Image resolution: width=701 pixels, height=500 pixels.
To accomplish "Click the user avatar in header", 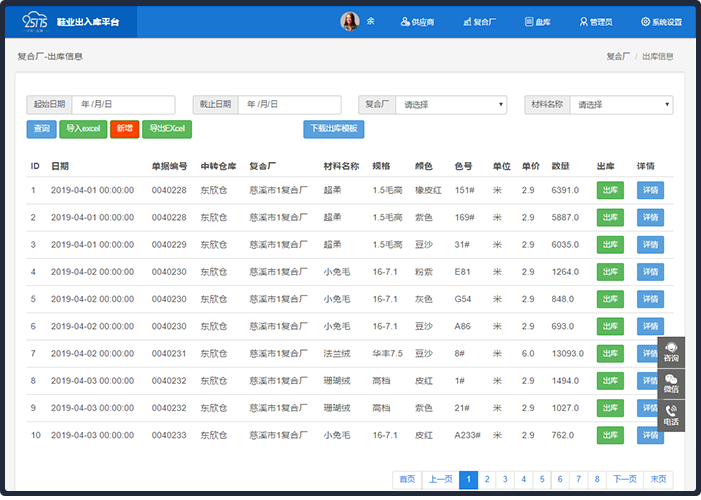I will click(350, 21).
